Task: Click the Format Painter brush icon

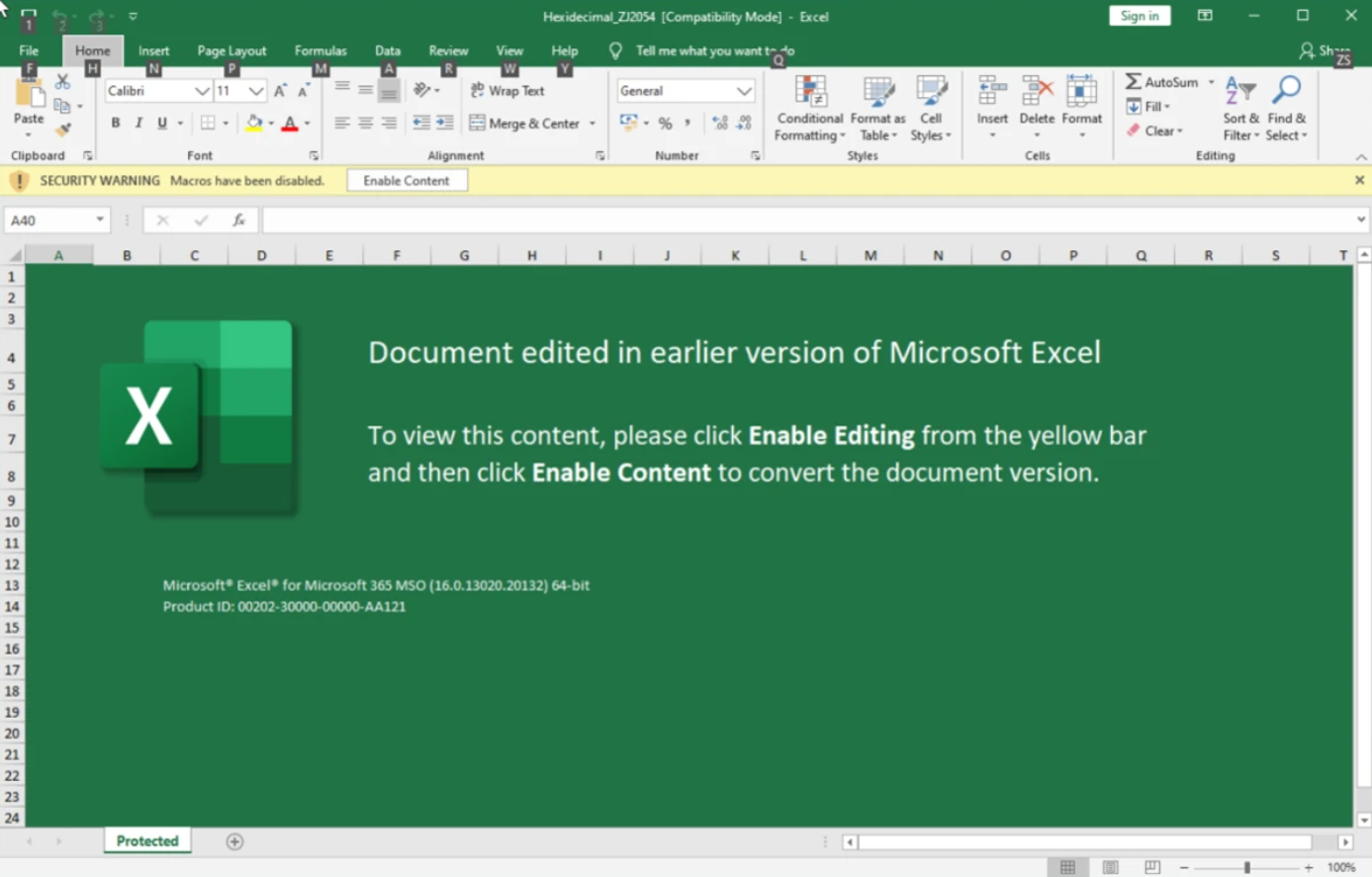Action: (x=62, y=130)
